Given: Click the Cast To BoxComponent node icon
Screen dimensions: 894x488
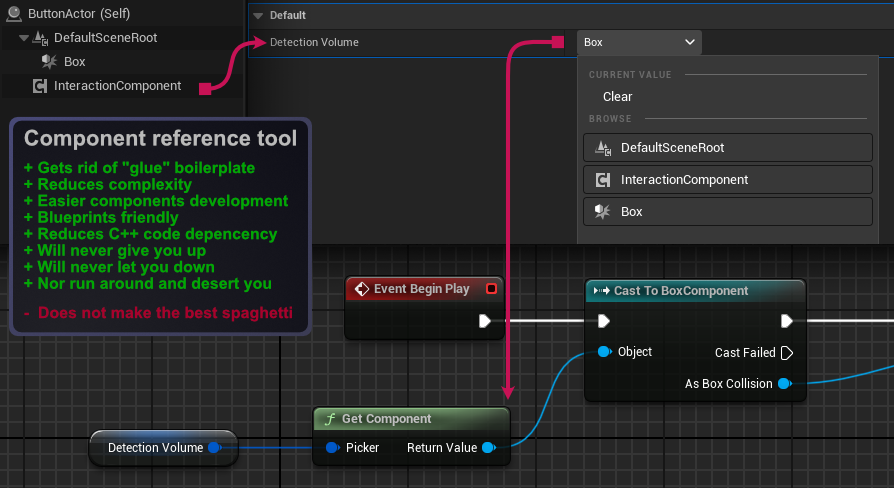Looking at the screenshot, I should 601,291.
